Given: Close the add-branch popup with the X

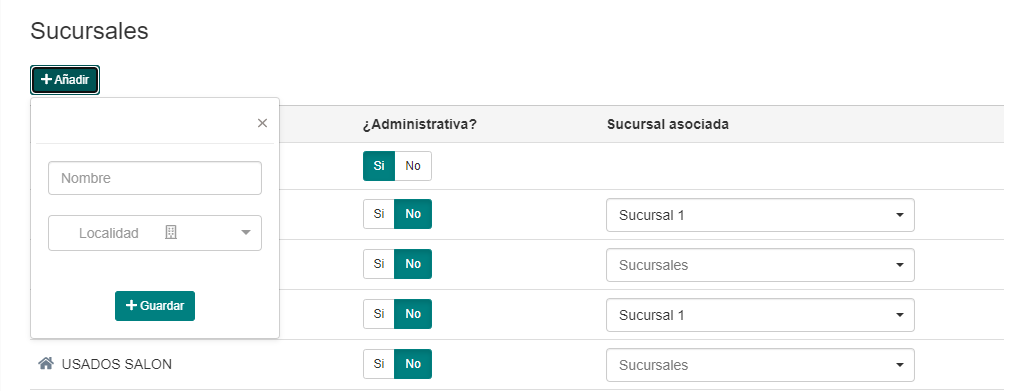Looking at the screenshot, I should coord(262,123).
